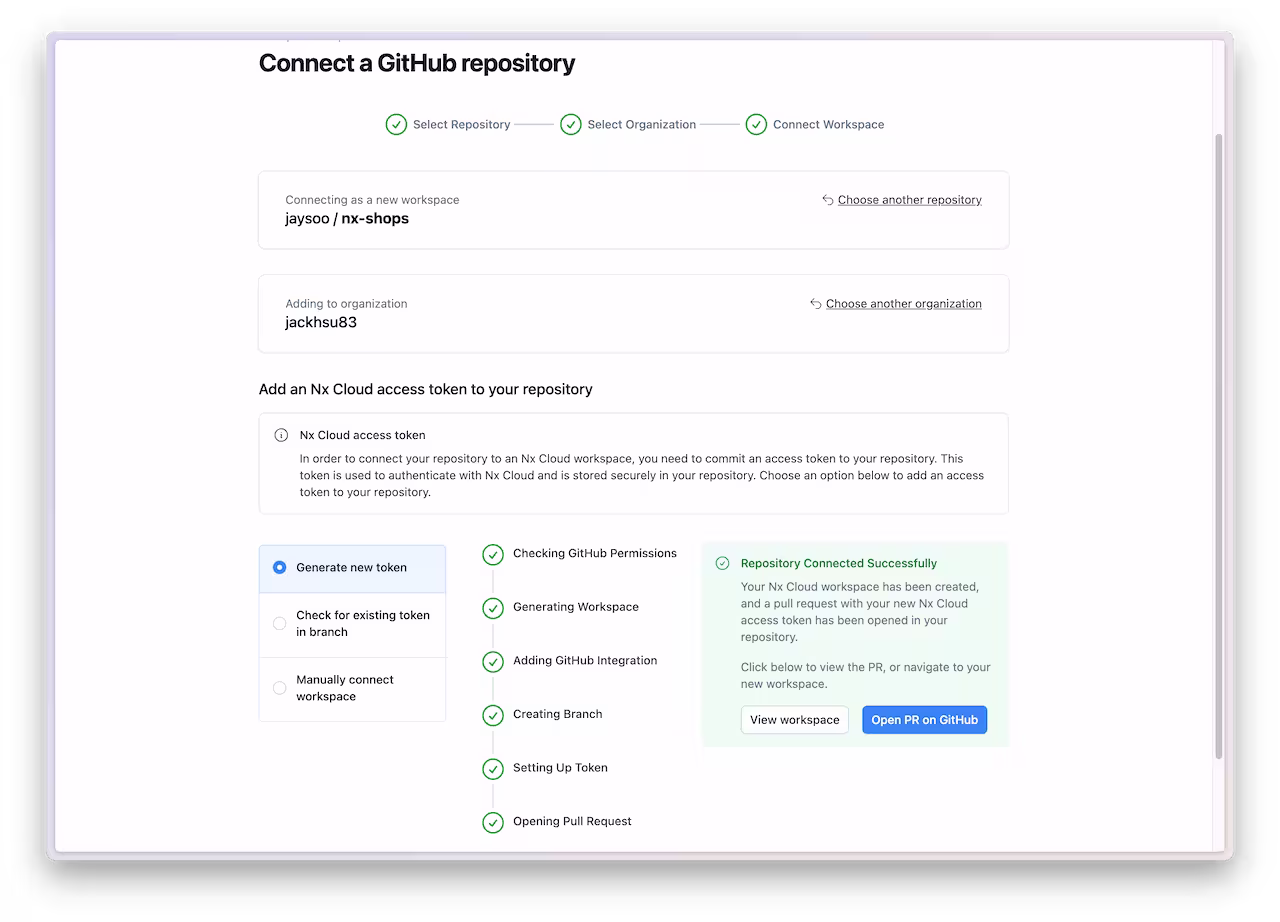Screen dimensions: 1280x922
Task: Click the Creating Branch check icon
Action: pyautogui.click(x=493, y=715)
